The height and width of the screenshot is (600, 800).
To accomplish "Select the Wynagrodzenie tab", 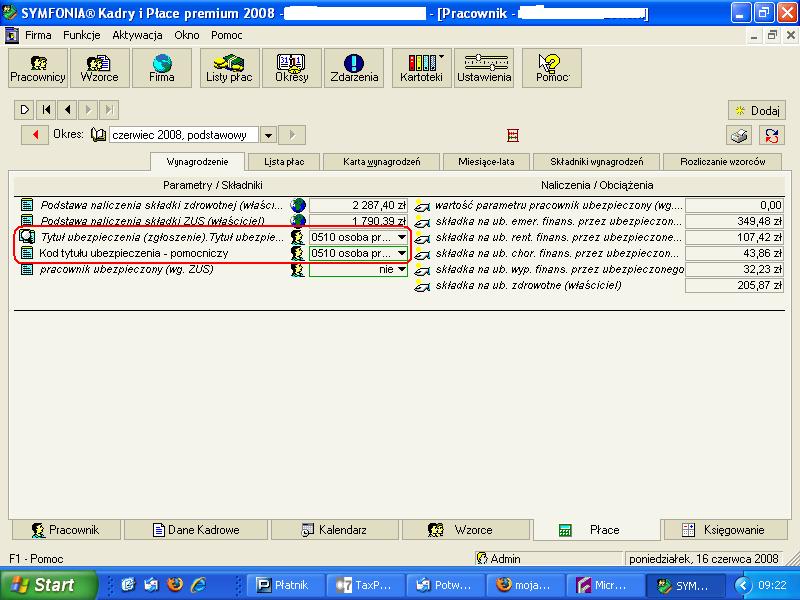I will click(x=197, y=162).
